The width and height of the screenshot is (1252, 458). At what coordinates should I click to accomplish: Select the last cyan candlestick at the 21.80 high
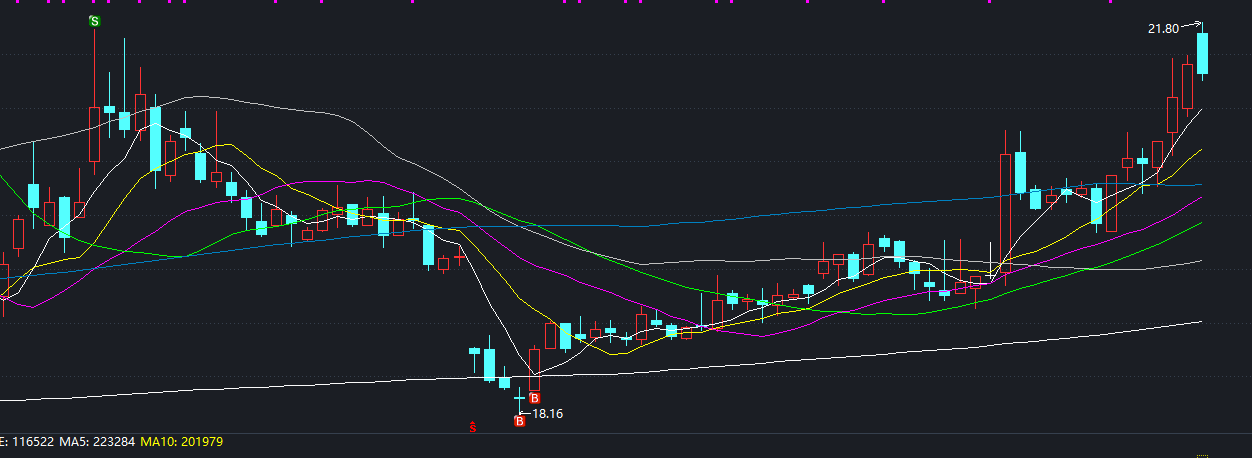(1203, 52)
